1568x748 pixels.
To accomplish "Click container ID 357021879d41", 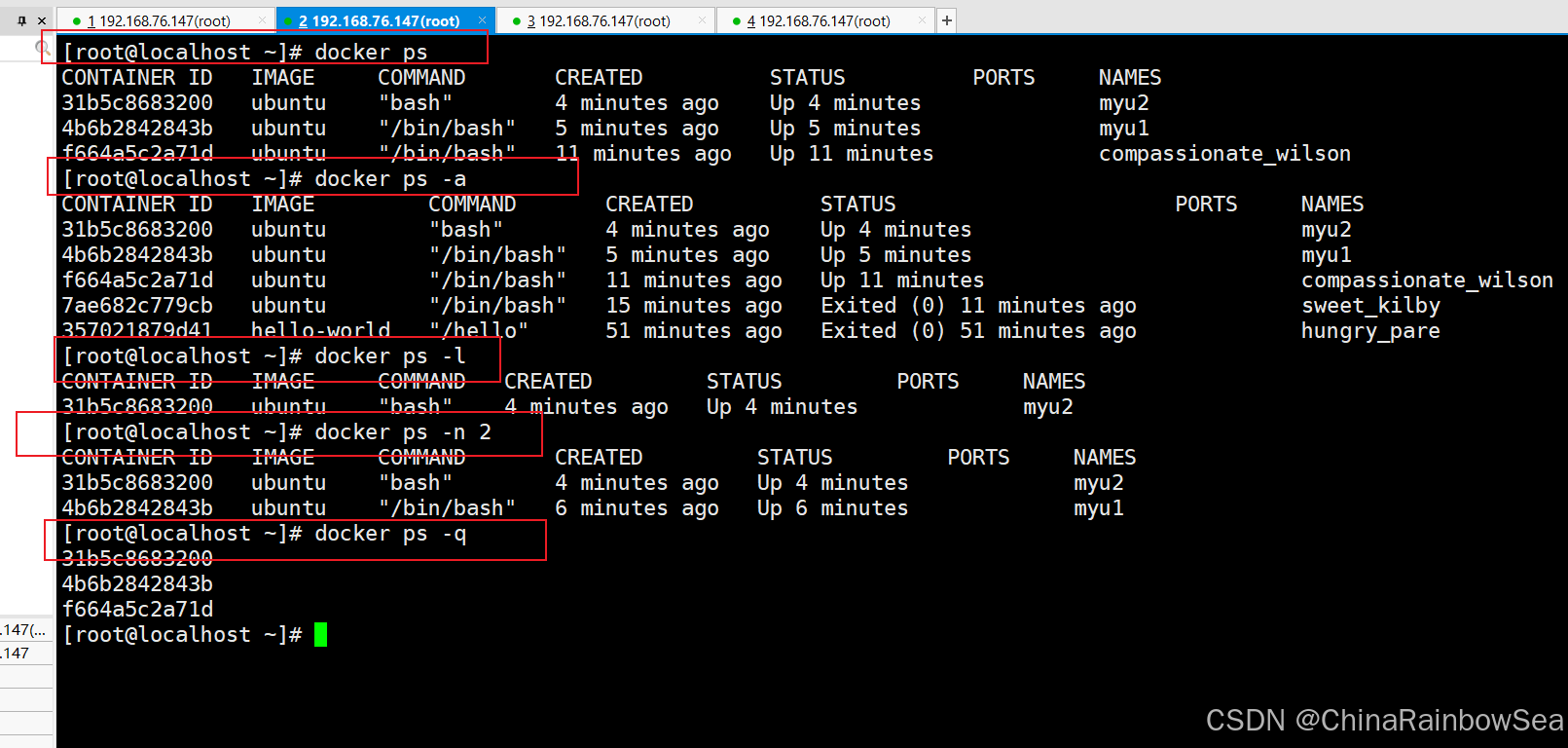I will [137, 331].
